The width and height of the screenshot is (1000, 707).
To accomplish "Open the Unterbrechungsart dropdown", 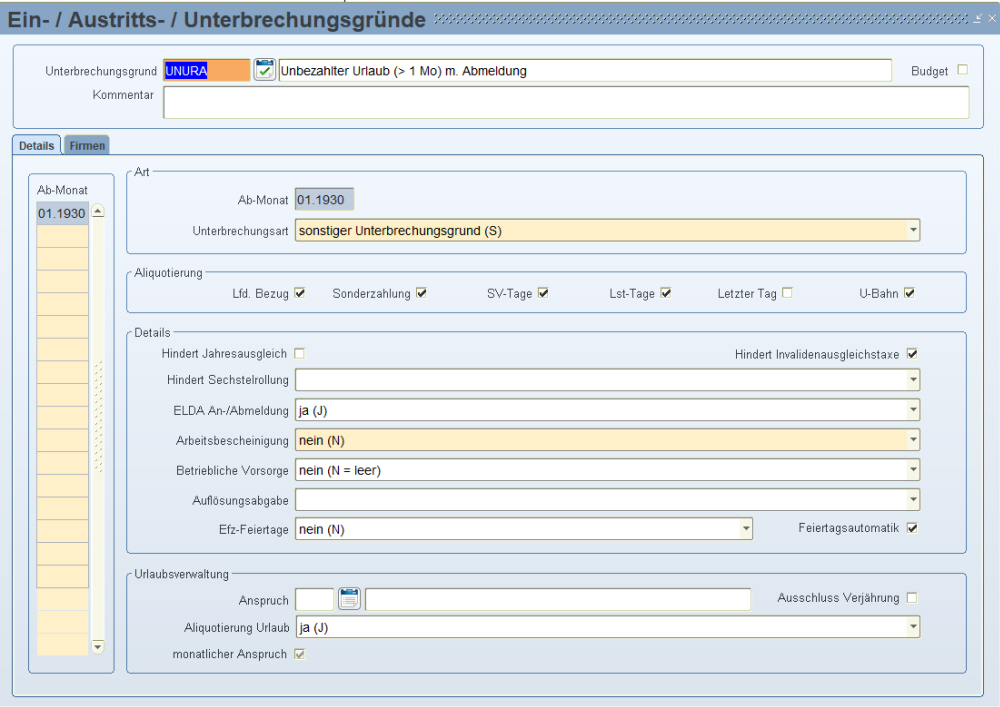I will (x=913, y=230).
